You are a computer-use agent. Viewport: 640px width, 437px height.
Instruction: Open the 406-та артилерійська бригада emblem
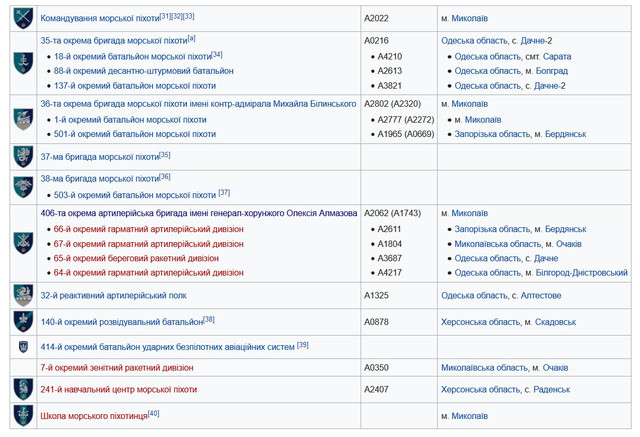(x=23, y=243)
